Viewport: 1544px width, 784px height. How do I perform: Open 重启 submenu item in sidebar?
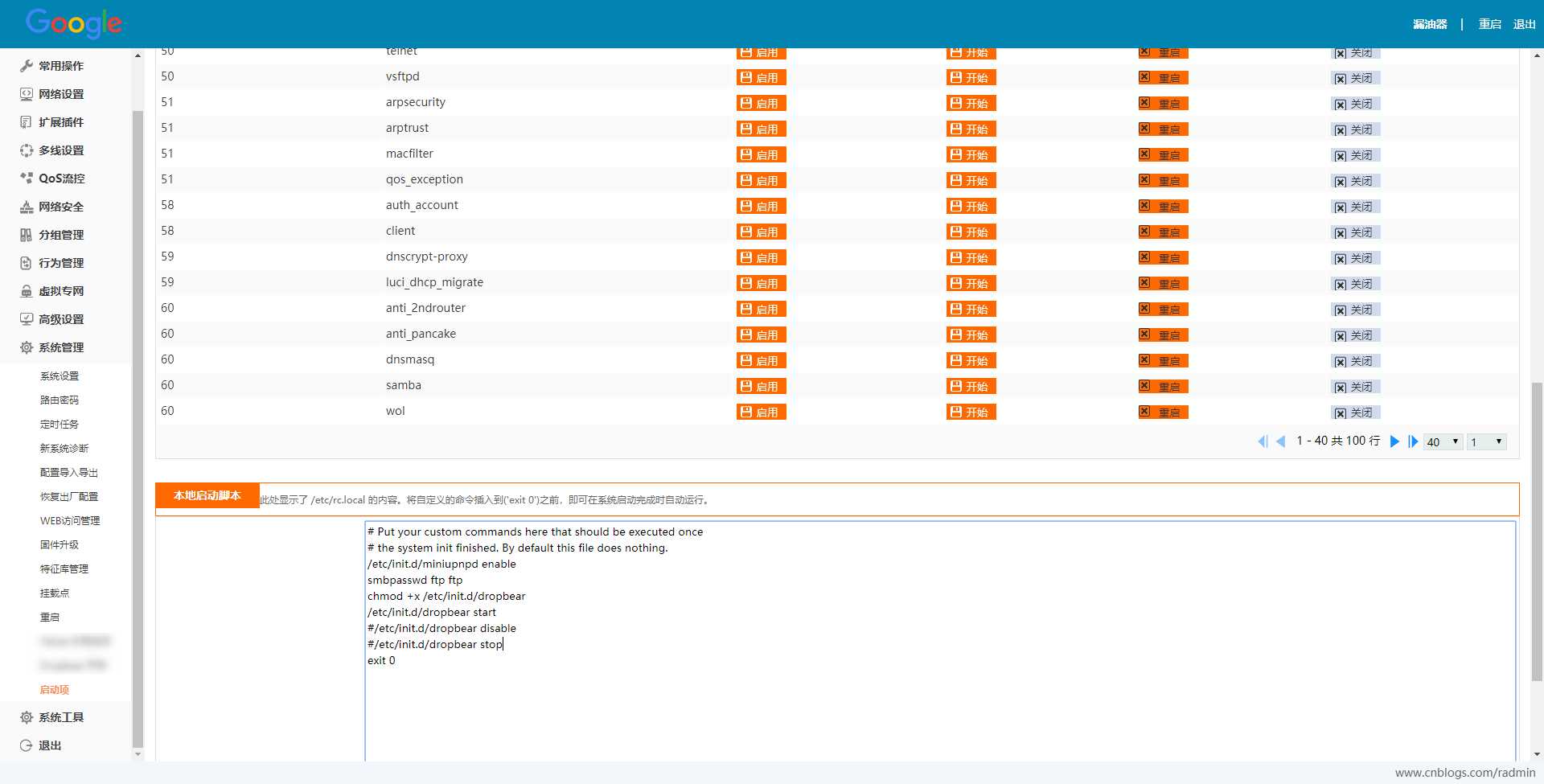coord(50,617)
